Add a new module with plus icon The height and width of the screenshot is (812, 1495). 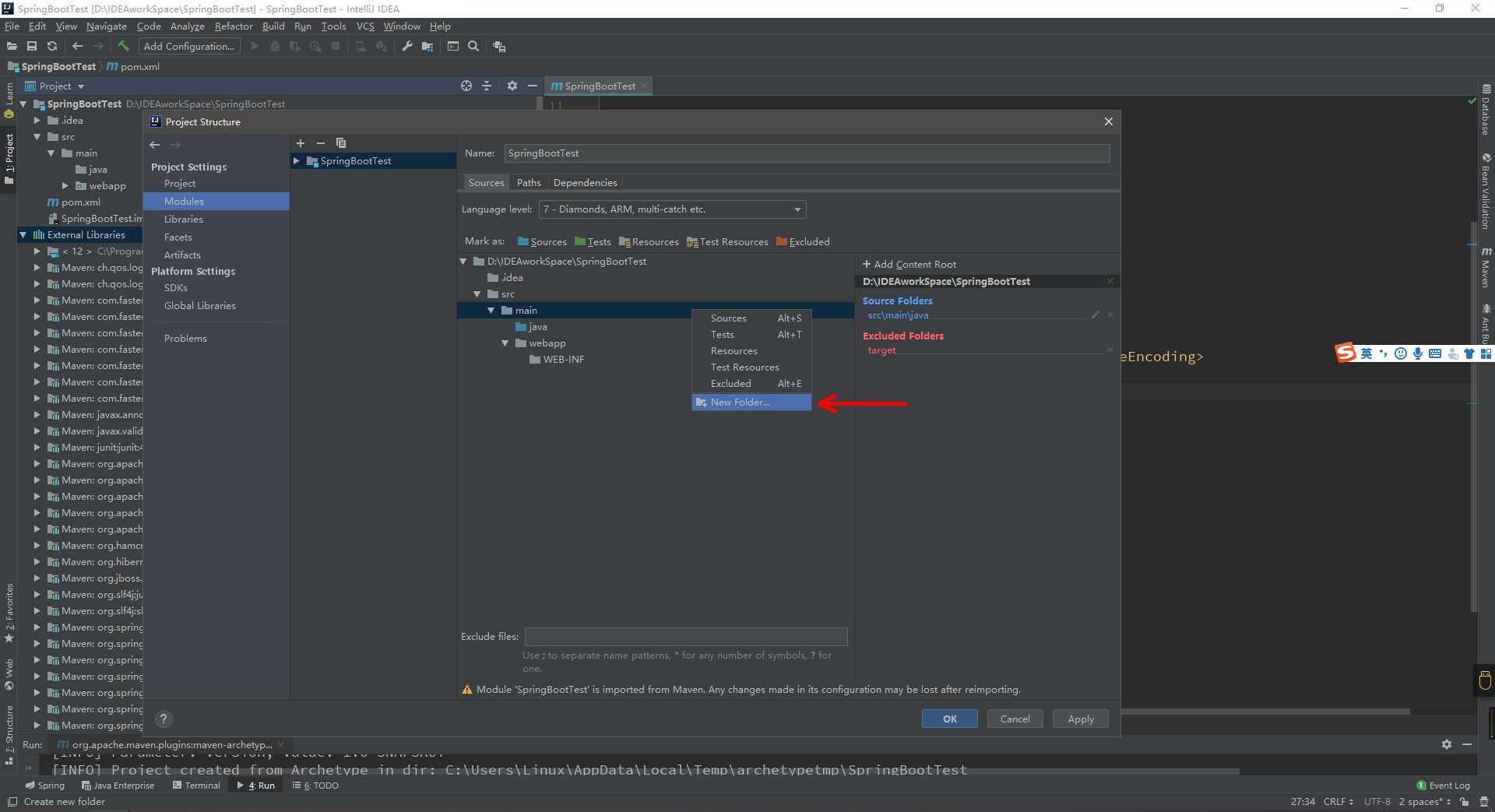tap(301, 143)
